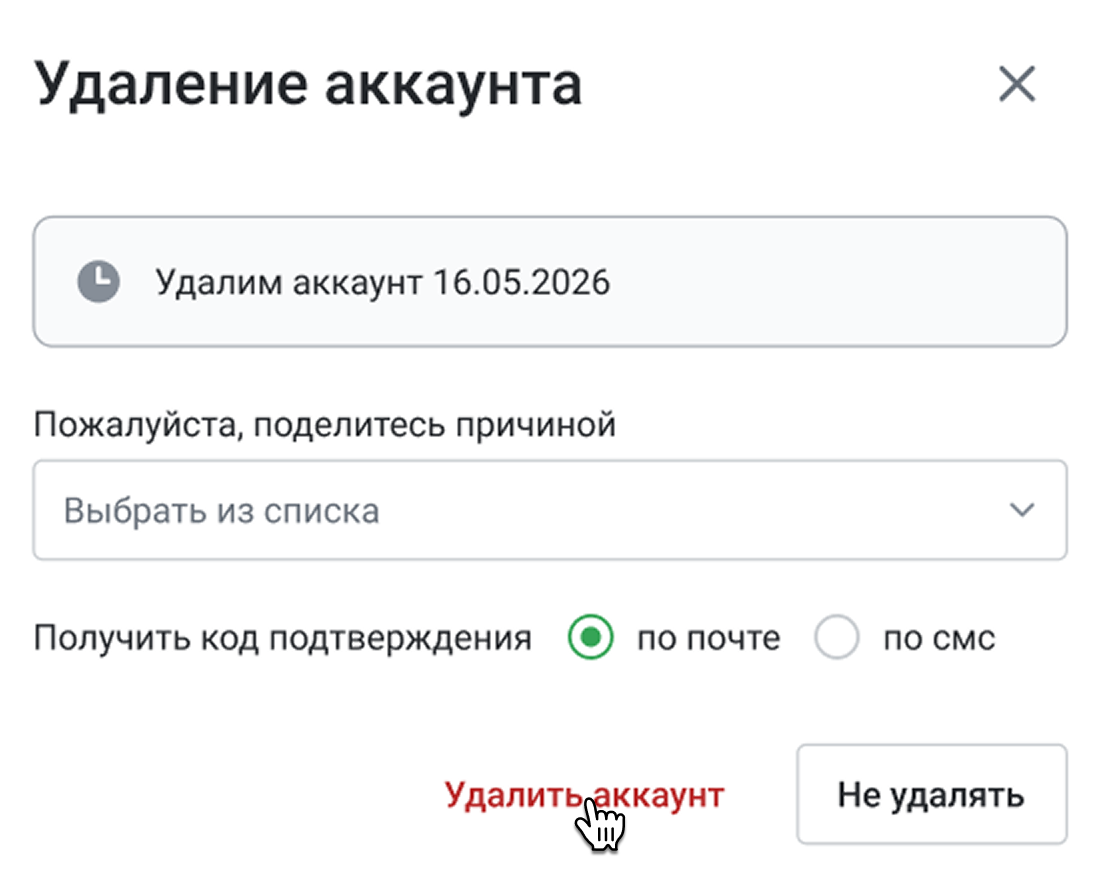Click the chevron arrow of the reason dropdown

point(1021,511)
